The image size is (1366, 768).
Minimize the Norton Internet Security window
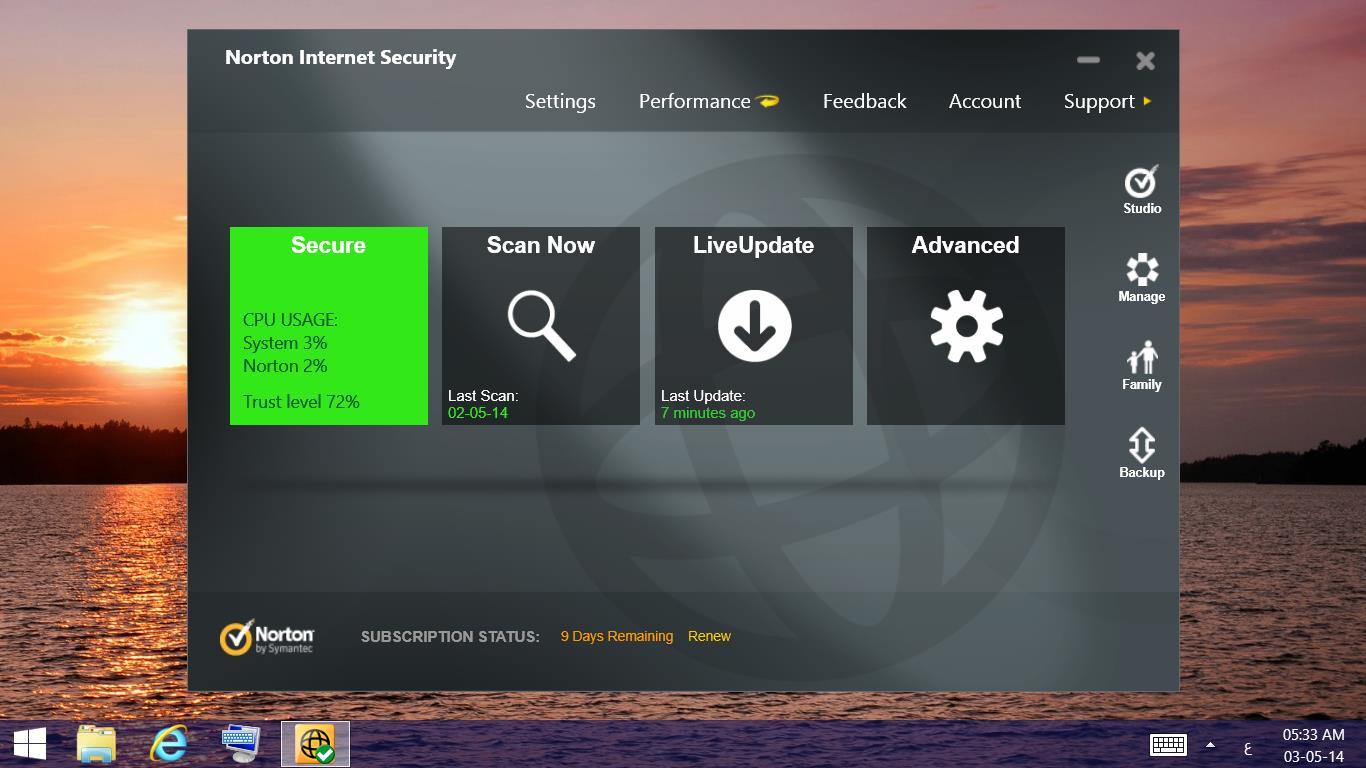pos(1088,60)
